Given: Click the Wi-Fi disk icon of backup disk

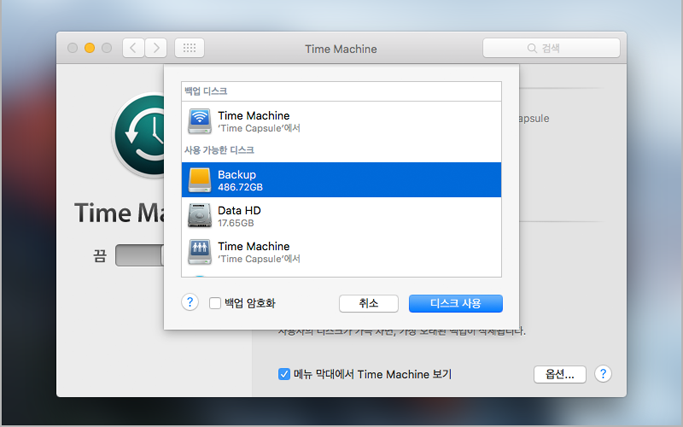Looking at the screenshot, I should click(x=199, y=121).
